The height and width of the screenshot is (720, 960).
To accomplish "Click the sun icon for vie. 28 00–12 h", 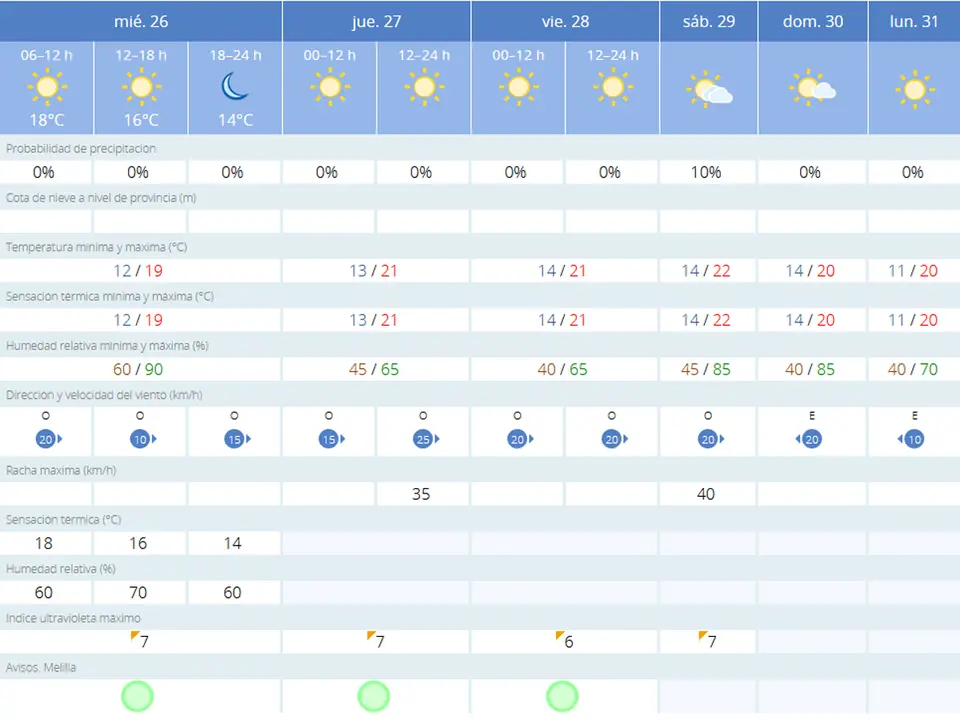I will 519,87.
